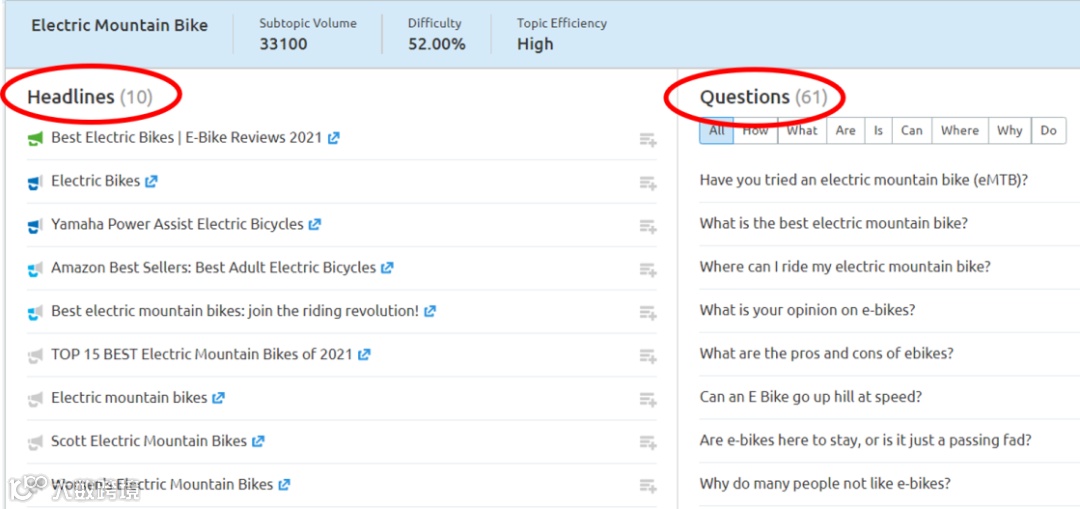Screen dimensions: 1080x509
Task: Open TOP 15 BEST Electric Mountain Bikes headline
Action: pos(202,354)
